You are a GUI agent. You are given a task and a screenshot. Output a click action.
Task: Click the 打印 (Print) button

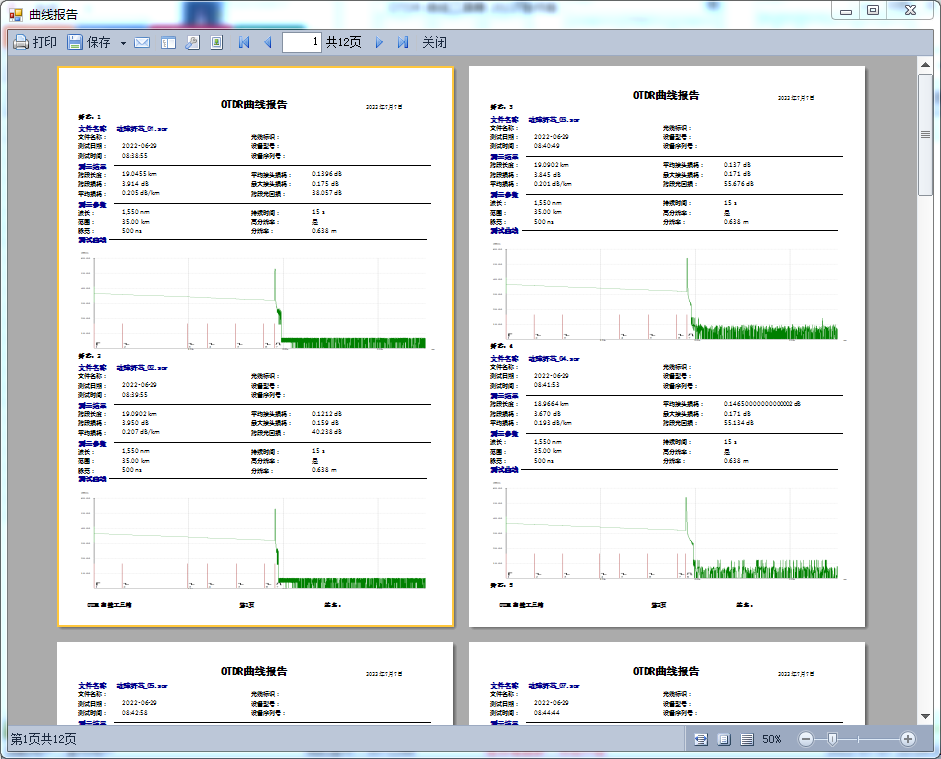(35, 43)
